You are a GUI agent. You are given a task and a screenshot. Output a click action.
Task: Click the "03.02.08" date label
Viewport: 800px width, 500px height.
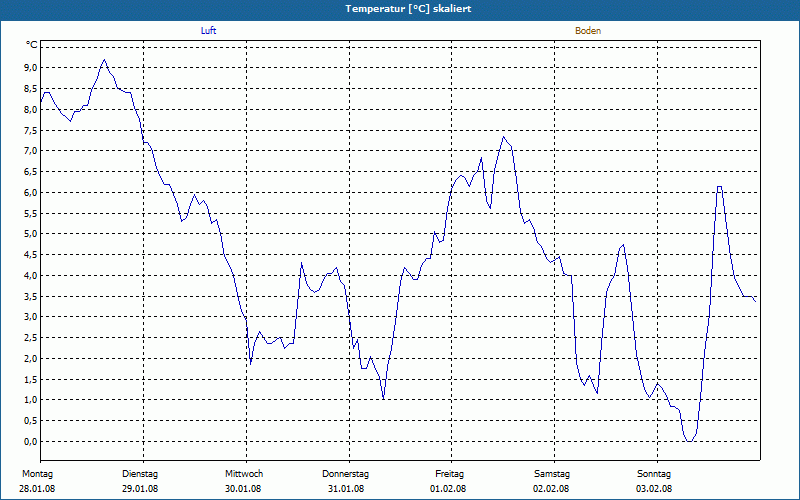click(x=654, y=489)
